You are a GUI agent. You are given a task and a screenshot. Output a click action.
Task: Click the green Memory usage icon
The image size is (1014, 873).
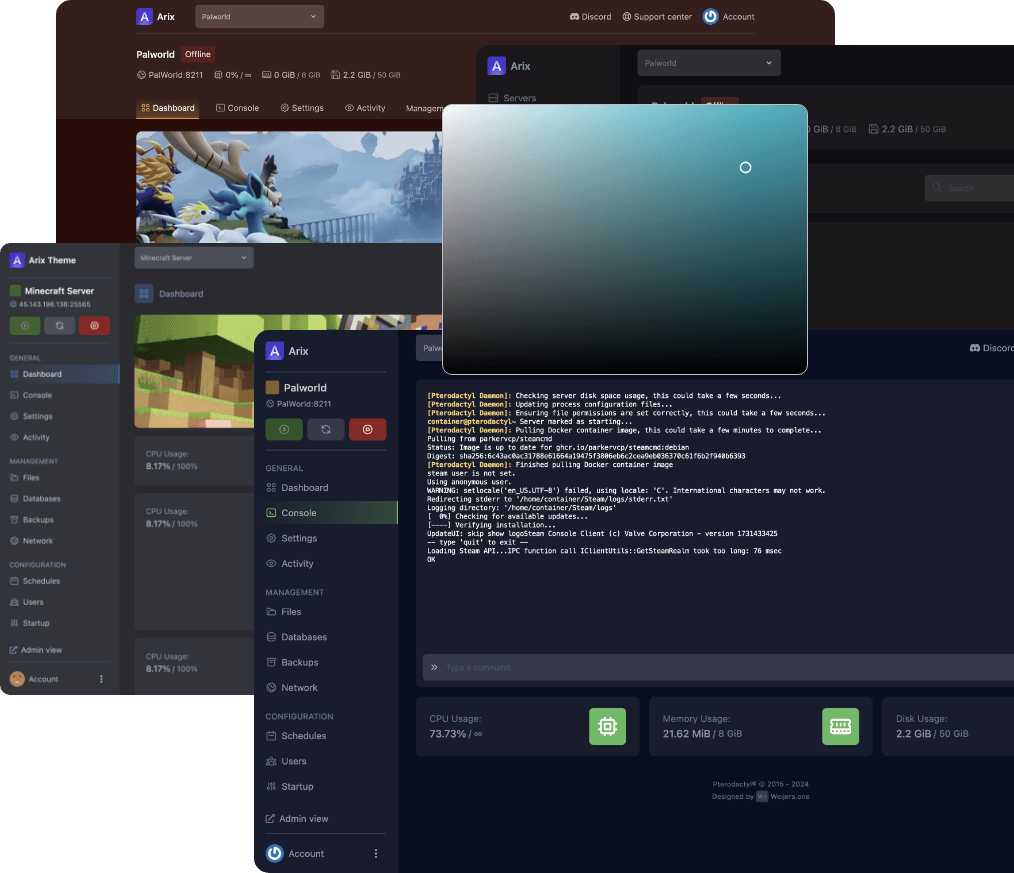[x=840, y=726]
